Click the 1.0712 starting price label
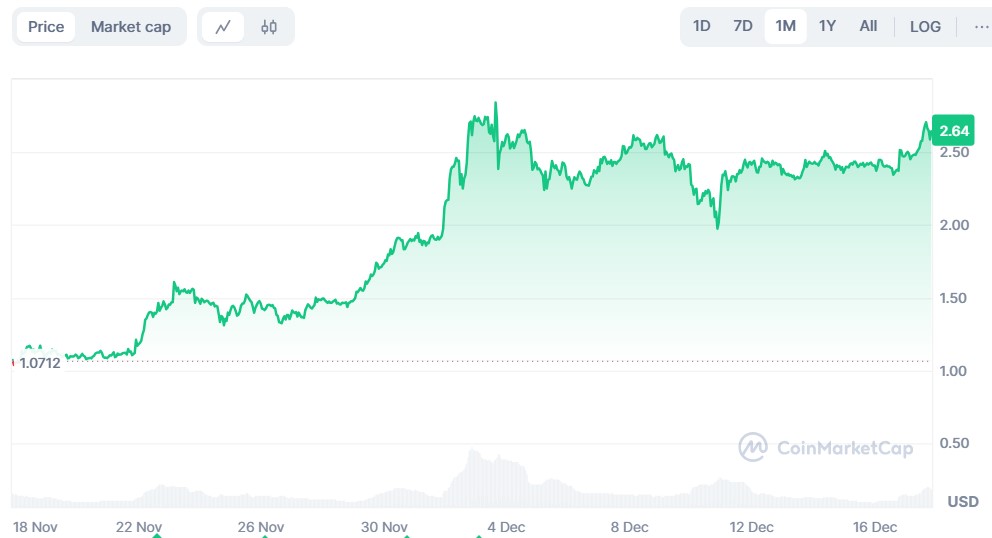 click(x=40, y=363)
